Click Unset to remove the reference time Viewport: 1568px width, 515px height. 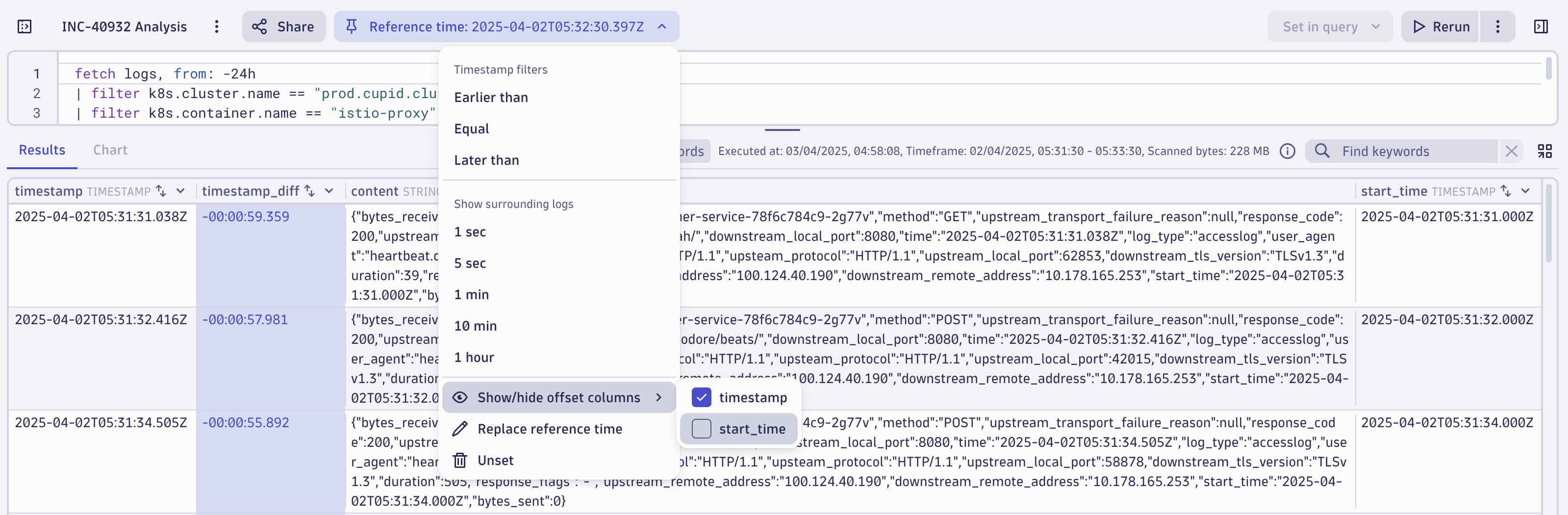[x=495, y=460]
